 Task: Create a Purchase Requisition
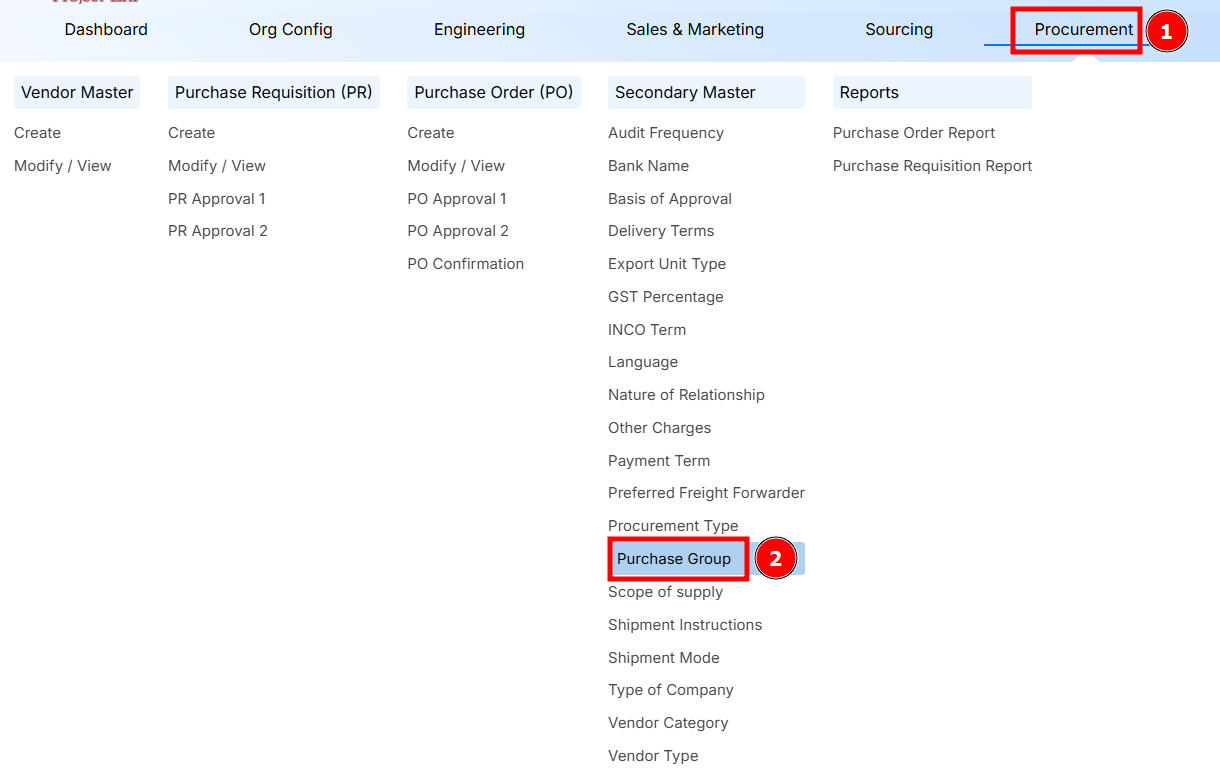pyautogui.click(x=191, y=132)
